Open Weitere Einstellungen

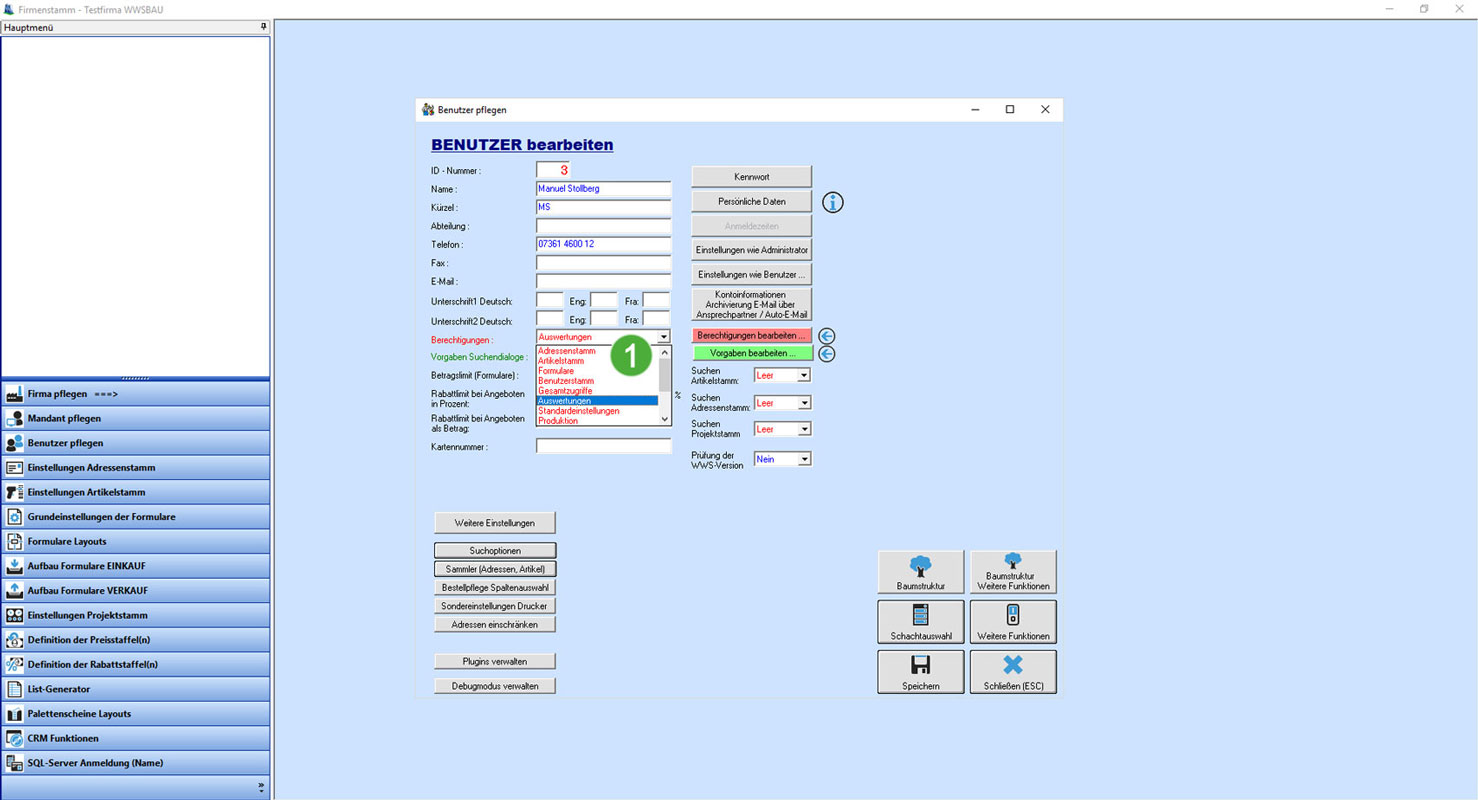pos(495,522)
